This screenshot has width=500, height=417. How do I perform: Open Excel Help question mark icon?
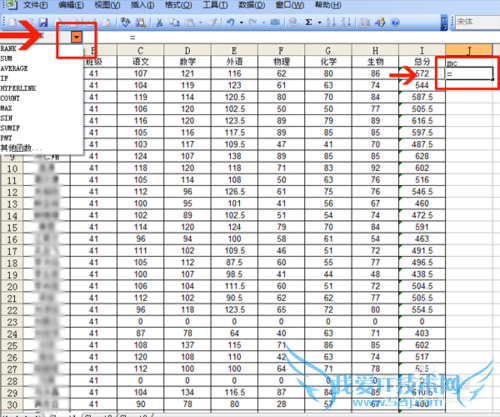click(x=395, y=22)
